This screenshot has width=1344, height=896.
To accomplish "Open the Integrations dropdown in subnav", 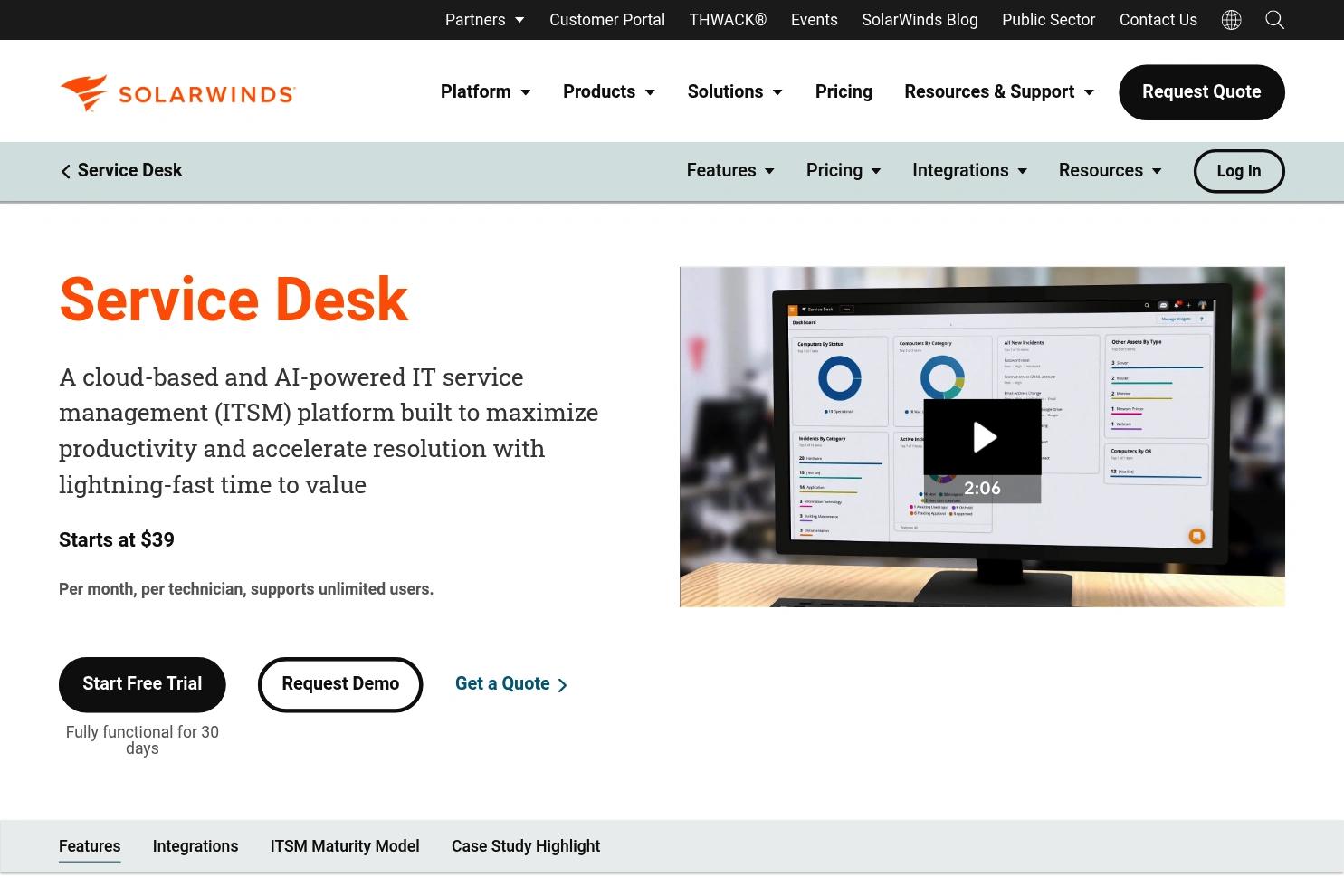I will click(969, 170).
